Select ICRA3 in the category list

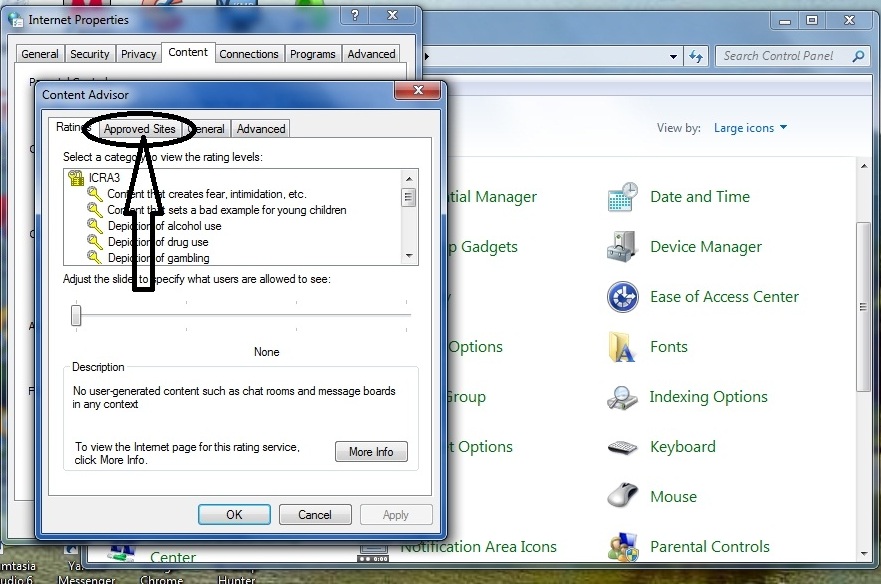pos(104,178)
